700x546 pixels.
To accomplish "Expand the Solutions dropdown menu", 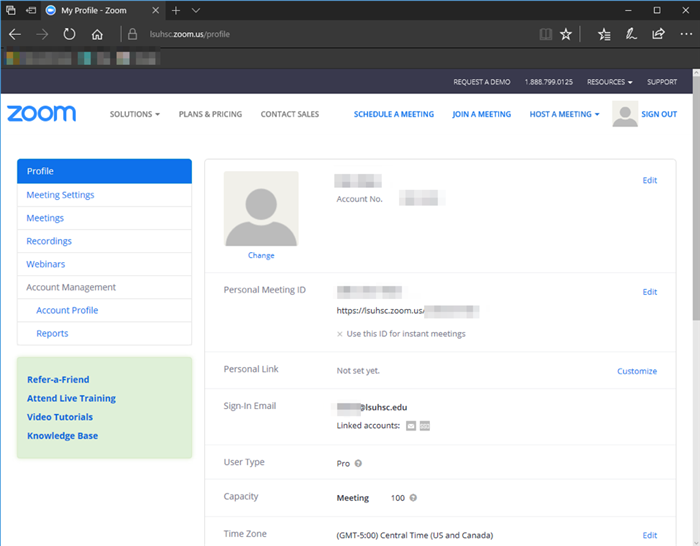I will [134, 114].
